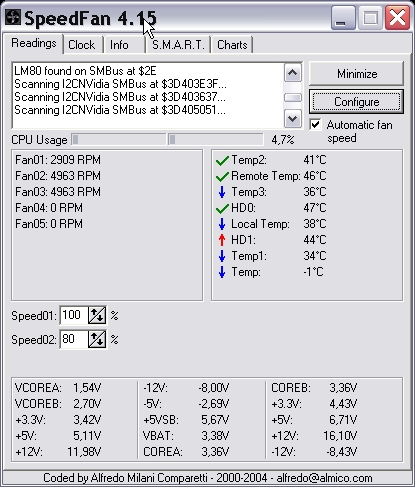The height and width of the screenshot is (487, 415).
Task: Click the Minimize button
Action: 357,74
